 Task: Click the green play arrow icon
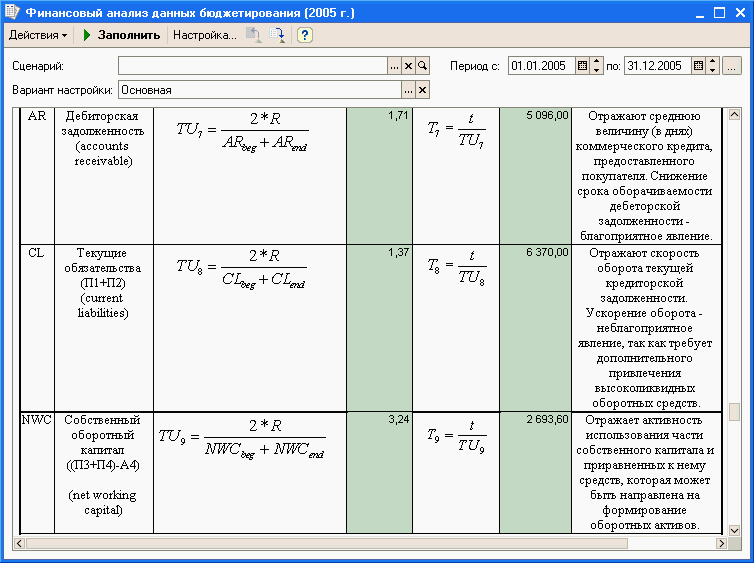click(x=87, y=35)
